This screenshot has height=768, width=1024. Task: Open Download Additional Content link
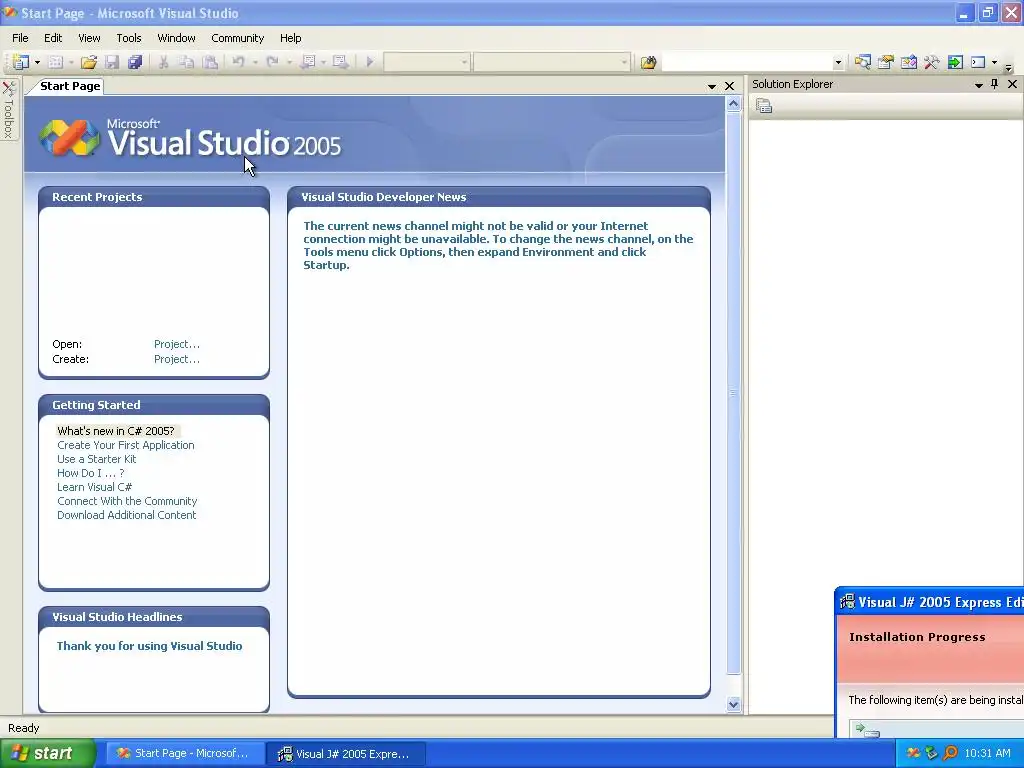coord(126,515)
